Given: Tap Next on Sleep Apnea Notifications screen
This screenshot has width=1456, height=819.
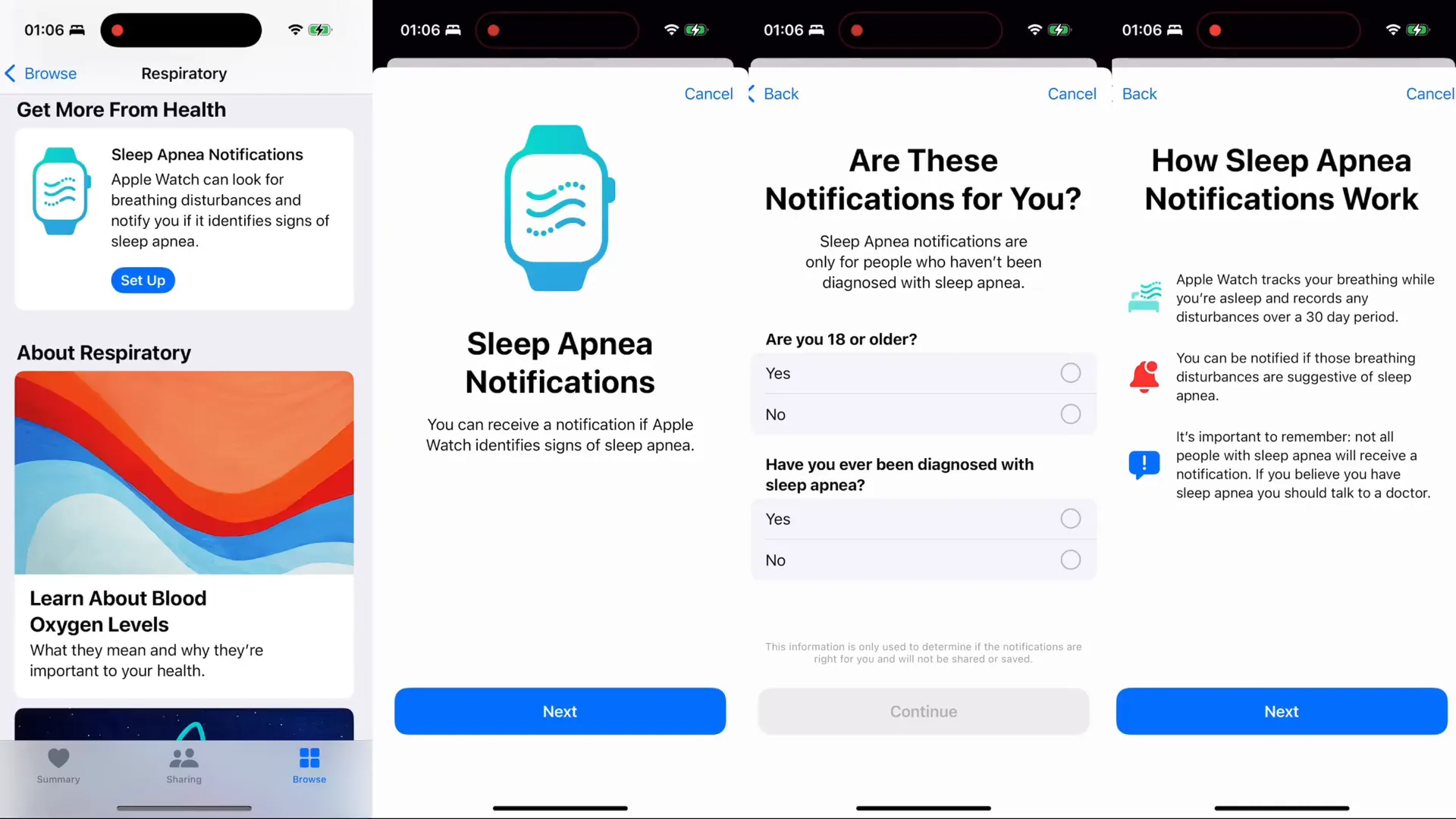Looking at the screenshot, I should (x=559, y=711).
